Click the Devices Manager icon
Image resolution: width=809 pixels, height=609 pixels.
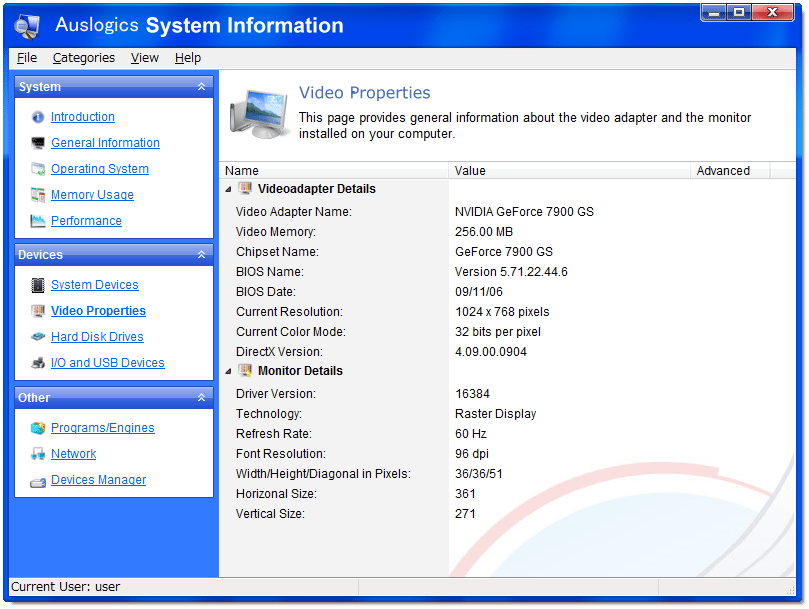[38, 483]
